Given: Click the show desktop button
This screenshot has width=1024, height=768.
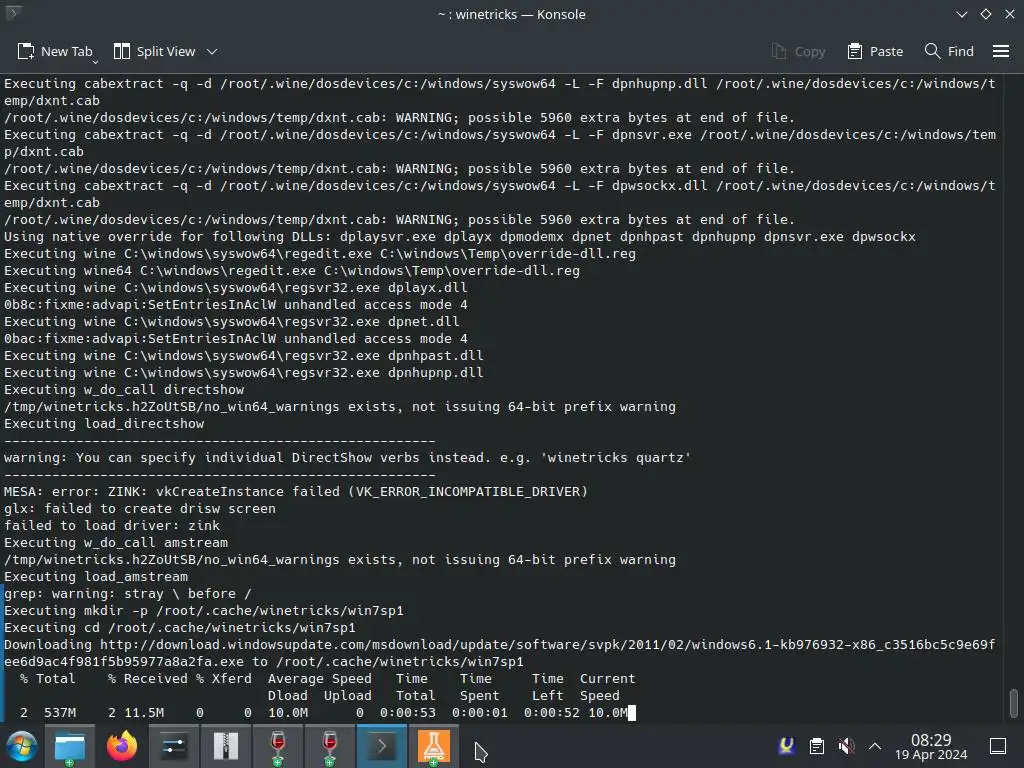Looking at the screenshot, I should coord(998,746).
